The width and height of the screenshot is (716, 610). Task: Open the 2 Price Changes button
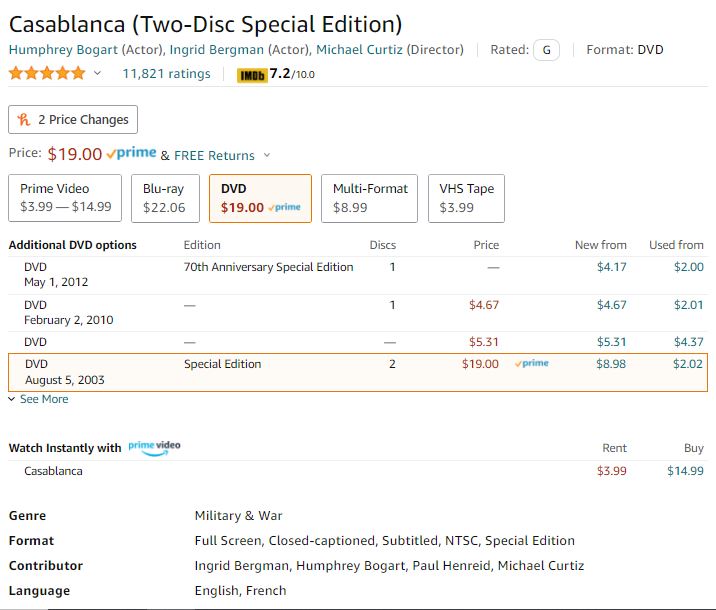pyautogui.click(x=73, y=120)
